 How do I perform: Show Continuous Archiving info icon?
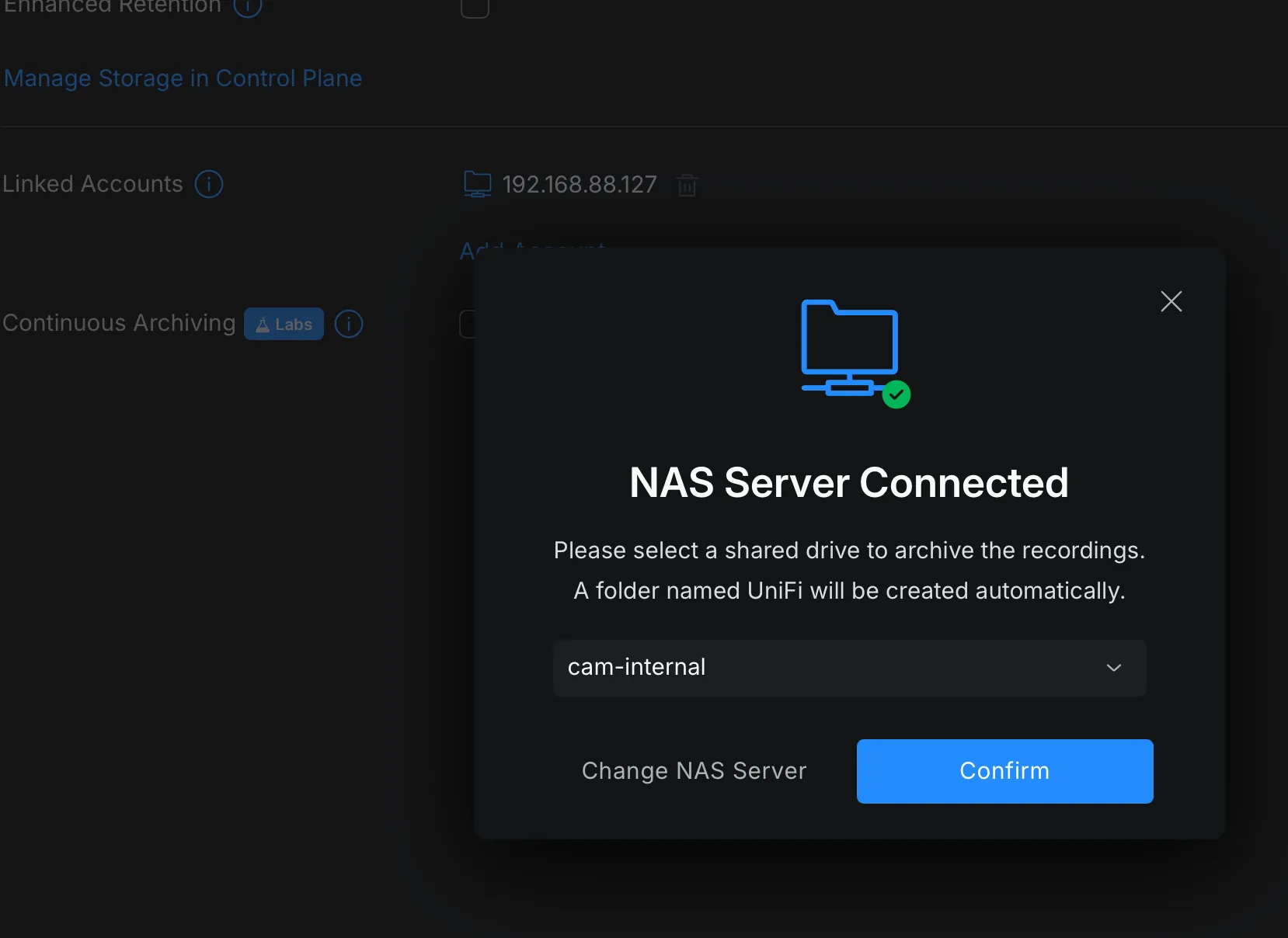click(349, 324)
